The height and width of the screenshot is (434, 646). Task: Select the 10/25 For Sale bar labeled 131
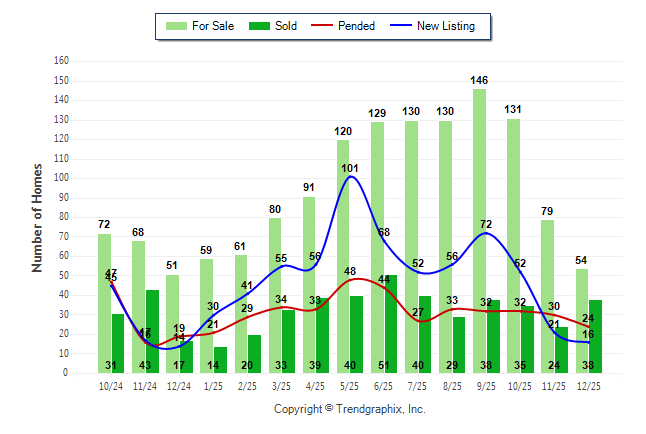[x=514, y=245]
